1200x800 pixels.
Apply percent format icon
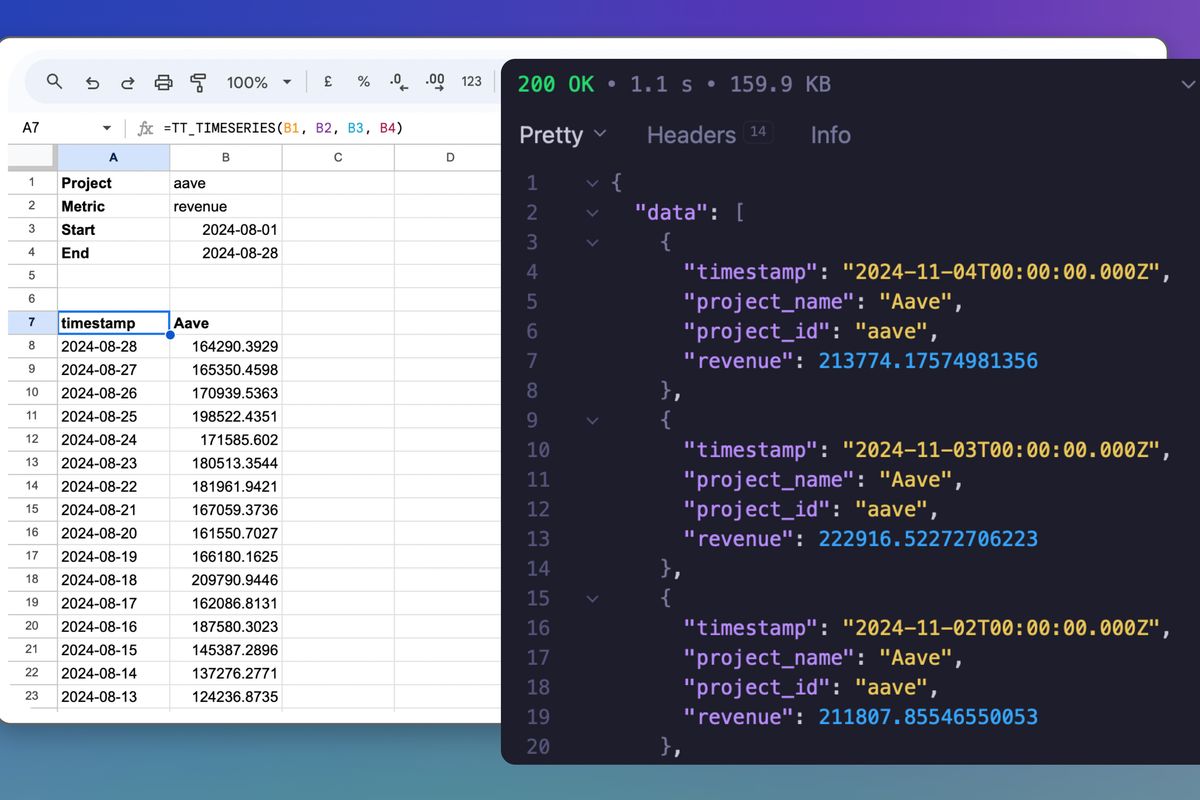tap(364, 82)
